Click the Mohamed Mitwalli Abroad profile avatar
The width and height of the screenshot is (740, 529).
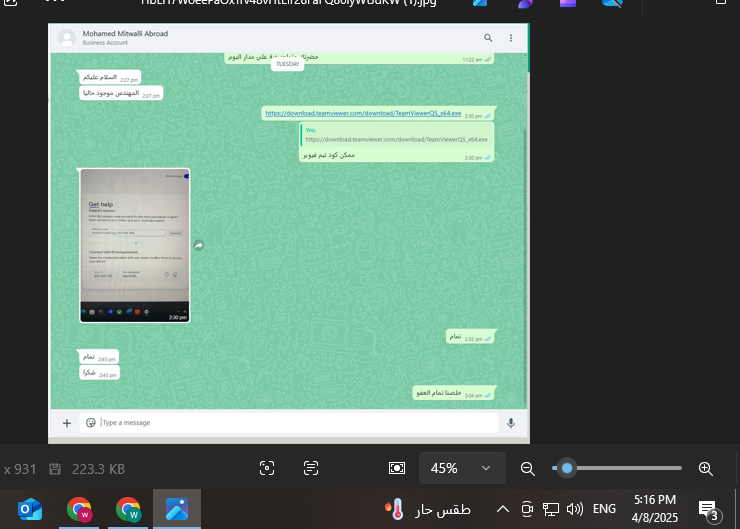(67, 38)
